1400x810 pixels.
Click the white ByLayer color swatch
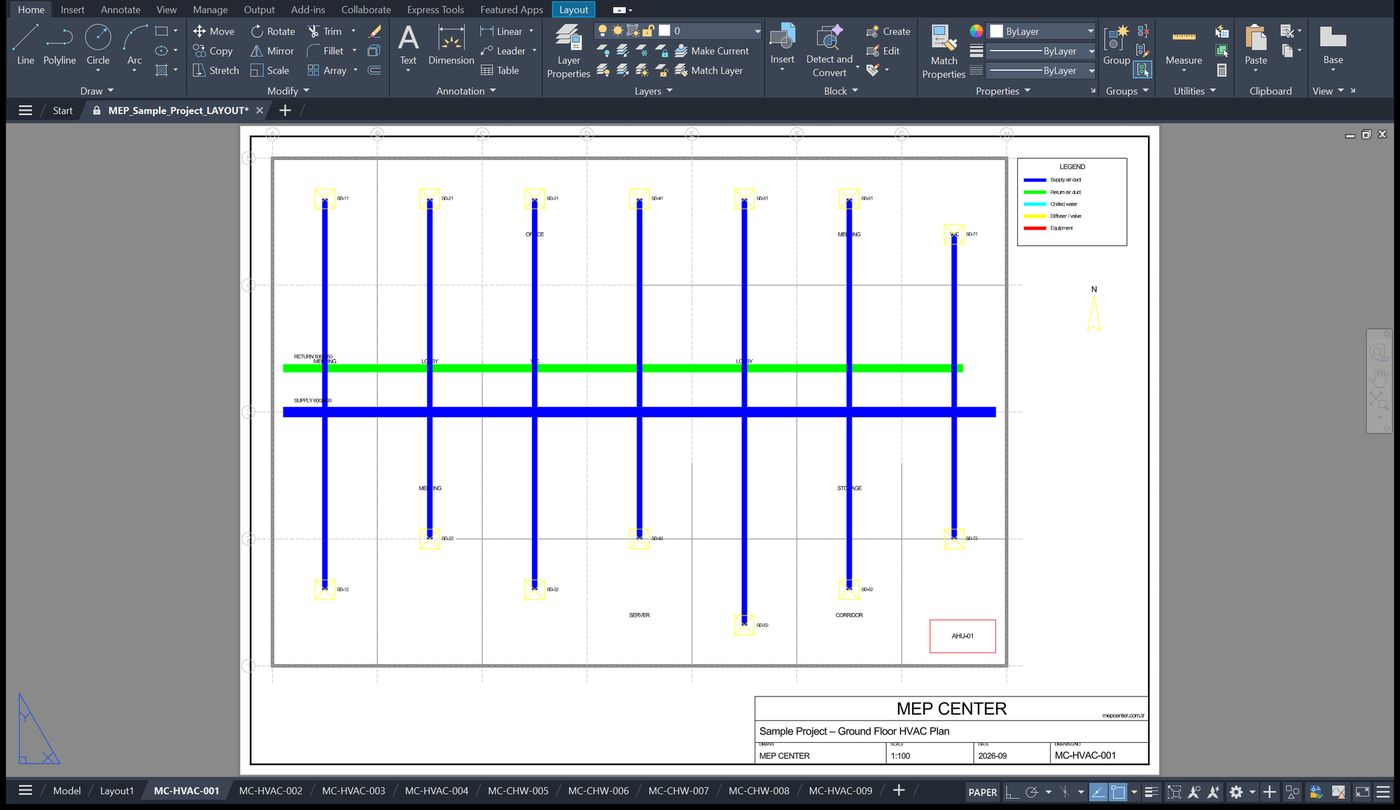(996, 31)
